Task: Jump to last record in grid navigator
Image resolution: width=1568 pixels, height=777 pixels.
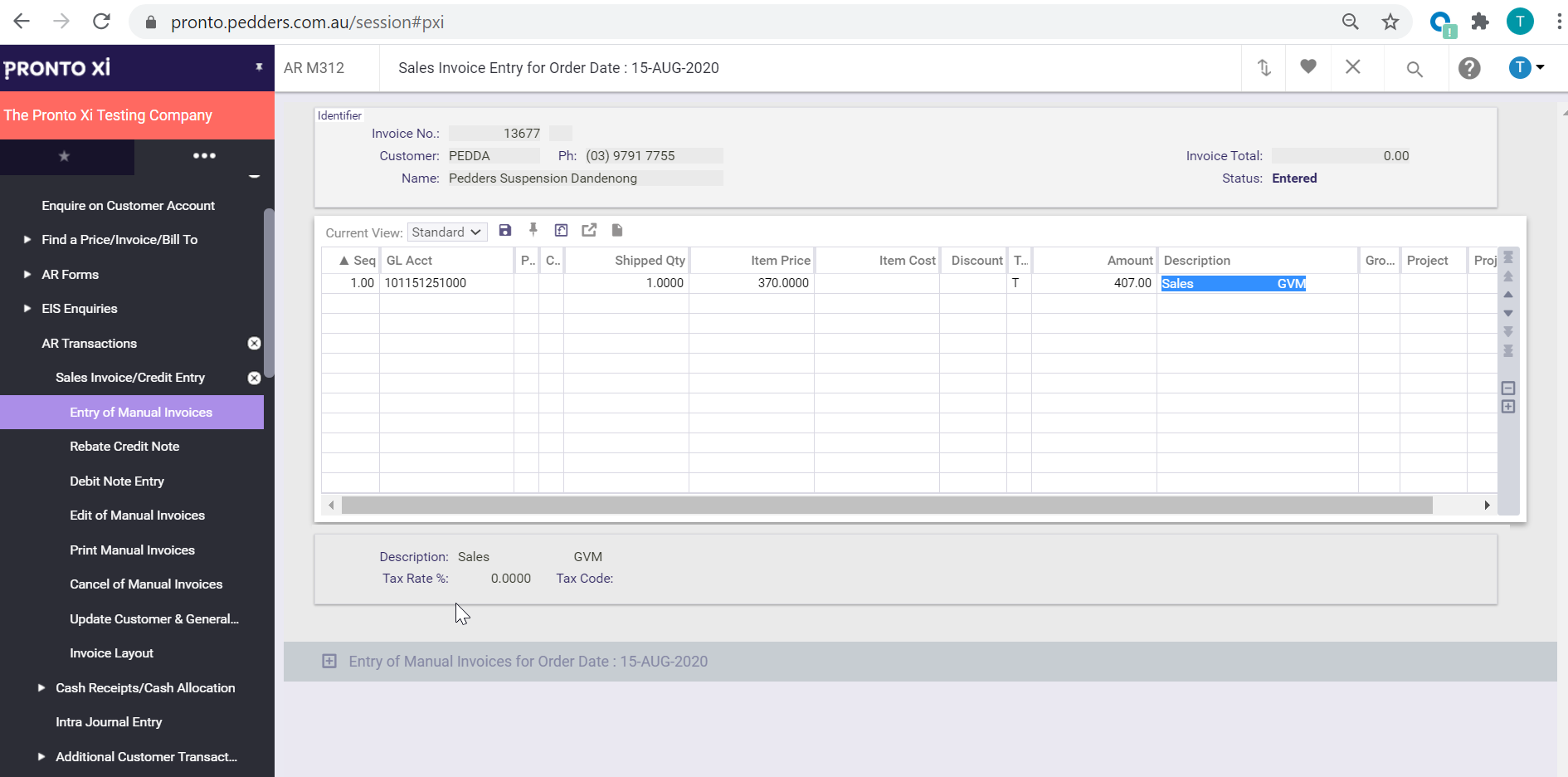Action: coord(1508,350)
